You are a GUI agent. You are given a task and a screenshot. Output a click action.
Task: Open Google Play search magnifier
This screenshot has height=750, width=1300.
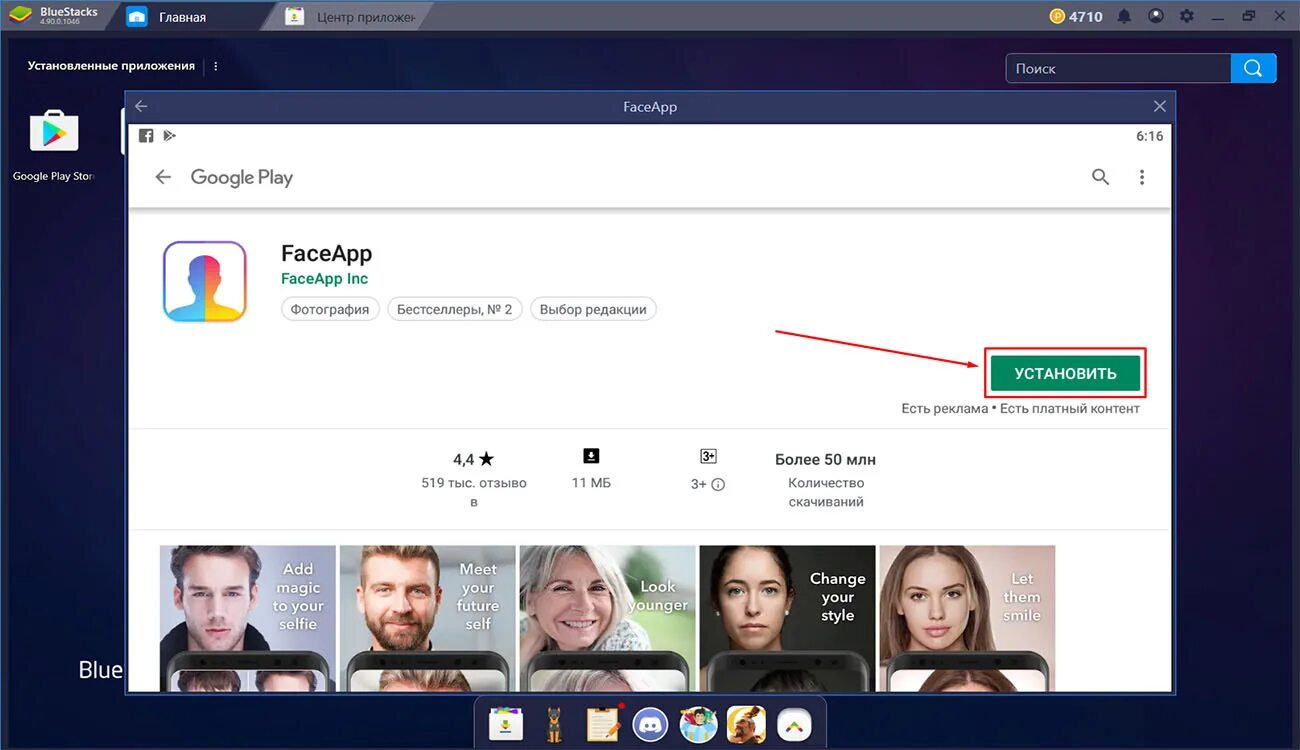1100,177
